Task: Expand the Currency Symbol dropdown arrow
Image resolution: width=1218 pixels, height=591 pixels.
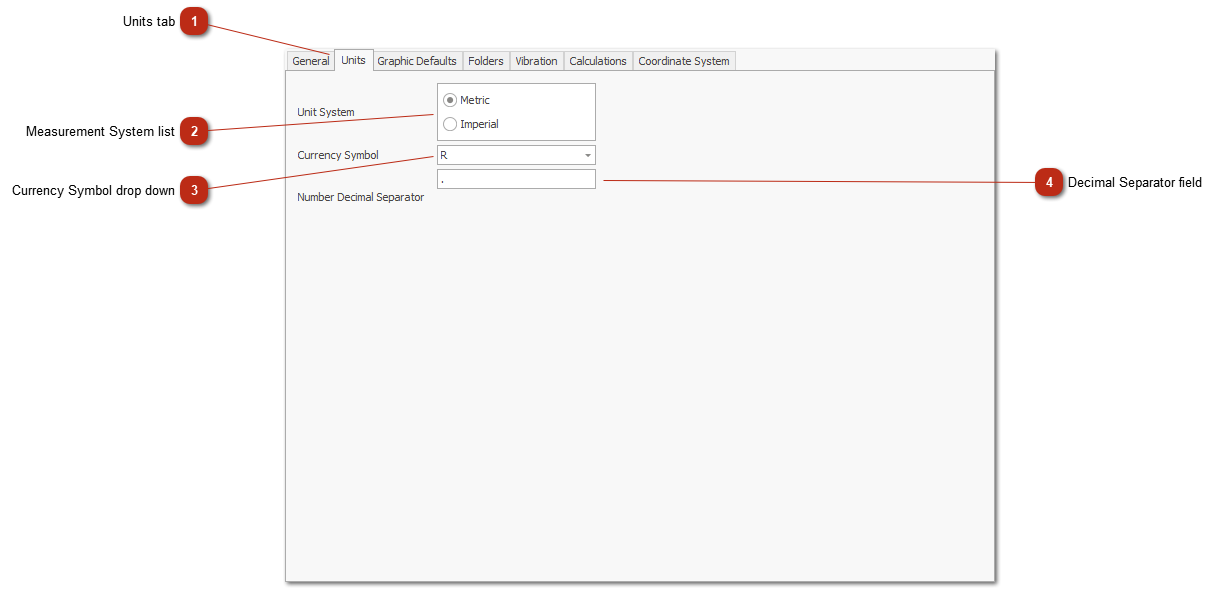Action: pos(587,156)
